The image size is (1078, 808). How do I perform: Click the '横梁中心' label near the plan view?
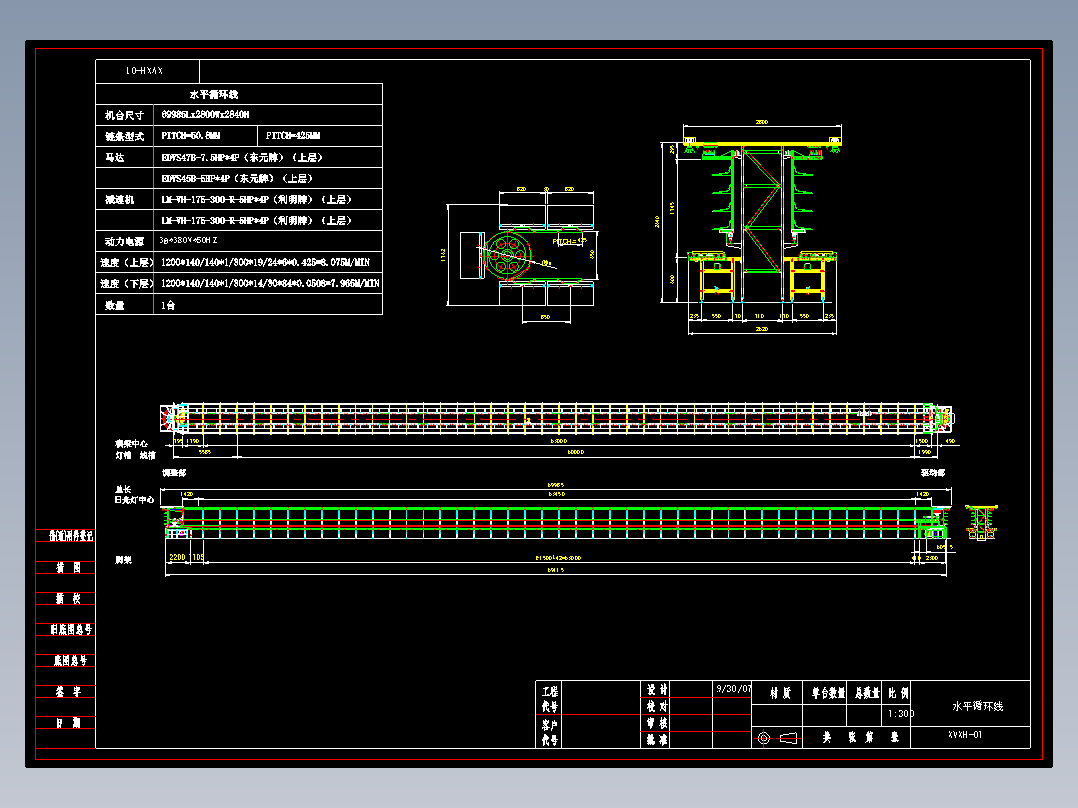[x=131, y=444]
